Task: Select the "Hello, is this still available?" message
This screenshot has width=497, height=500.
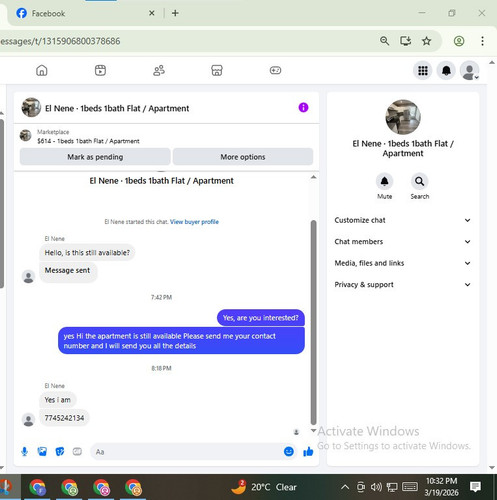Action: (87, 253)
